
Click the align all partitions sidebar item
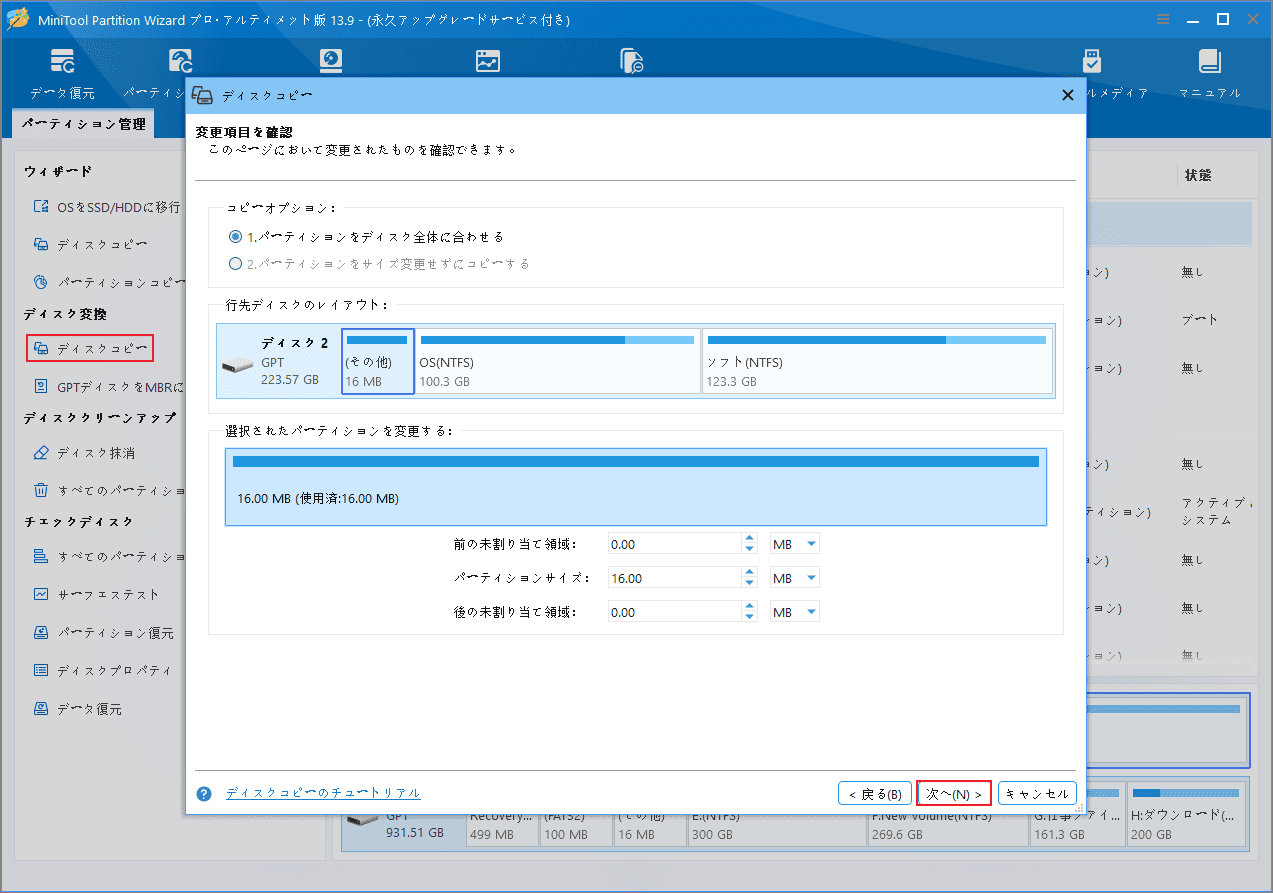[x=110, y=556]
